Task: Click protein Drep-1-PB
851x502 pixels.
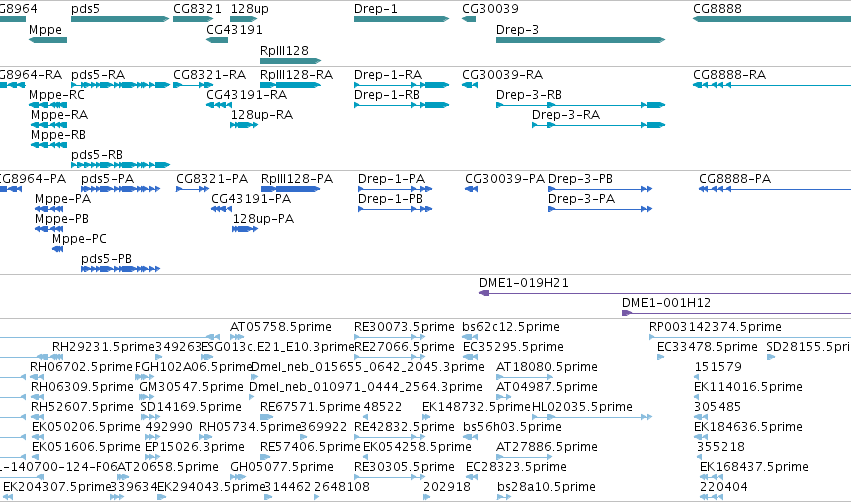Action: point(395,209)
